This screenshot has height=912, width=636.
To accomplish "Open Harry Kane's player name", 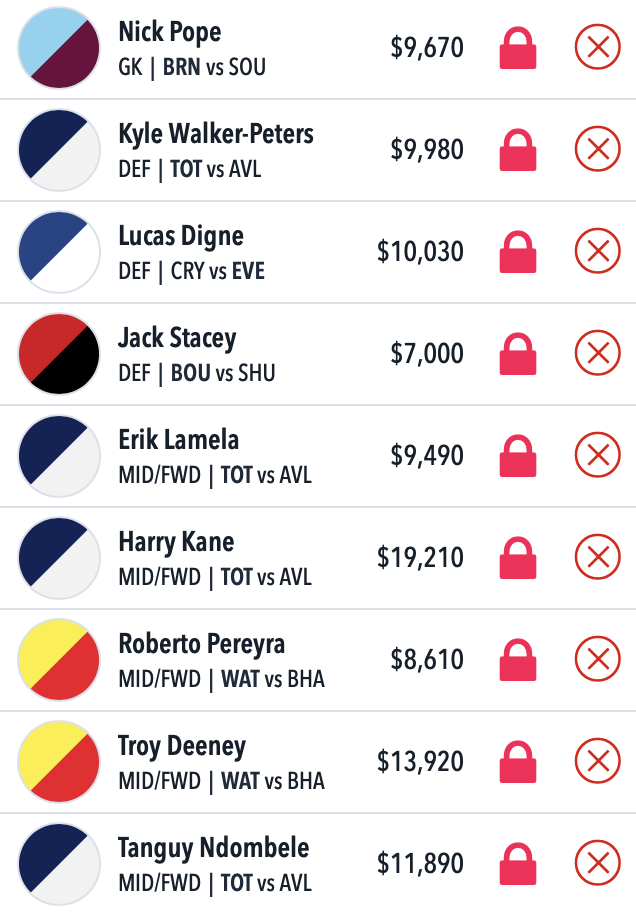I will (x=176, y=542).
